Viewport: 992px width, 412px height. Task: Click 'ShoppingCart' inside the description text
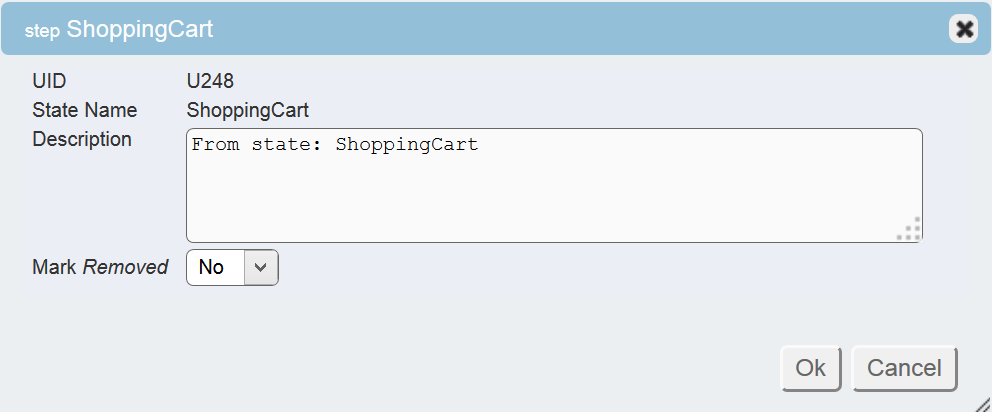[x=407, y=145]
